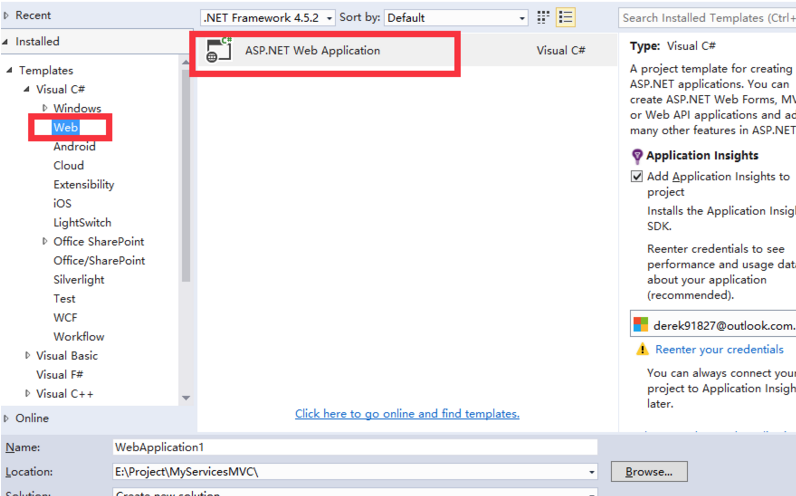Screen dimensions: 796x496
Task: Click the ASP.NET Web Application template icon
Action: 219,50
